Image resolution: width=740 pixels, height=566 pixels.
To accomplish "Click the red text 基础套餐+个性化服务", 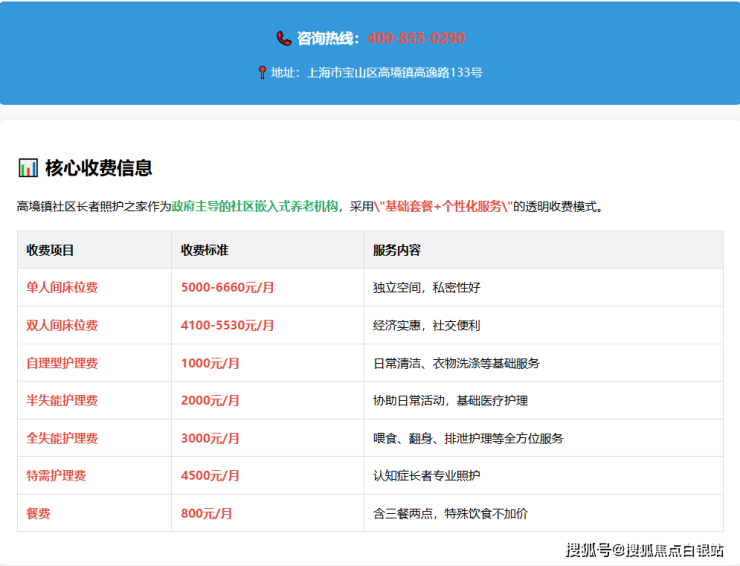I will click(444, 207).
